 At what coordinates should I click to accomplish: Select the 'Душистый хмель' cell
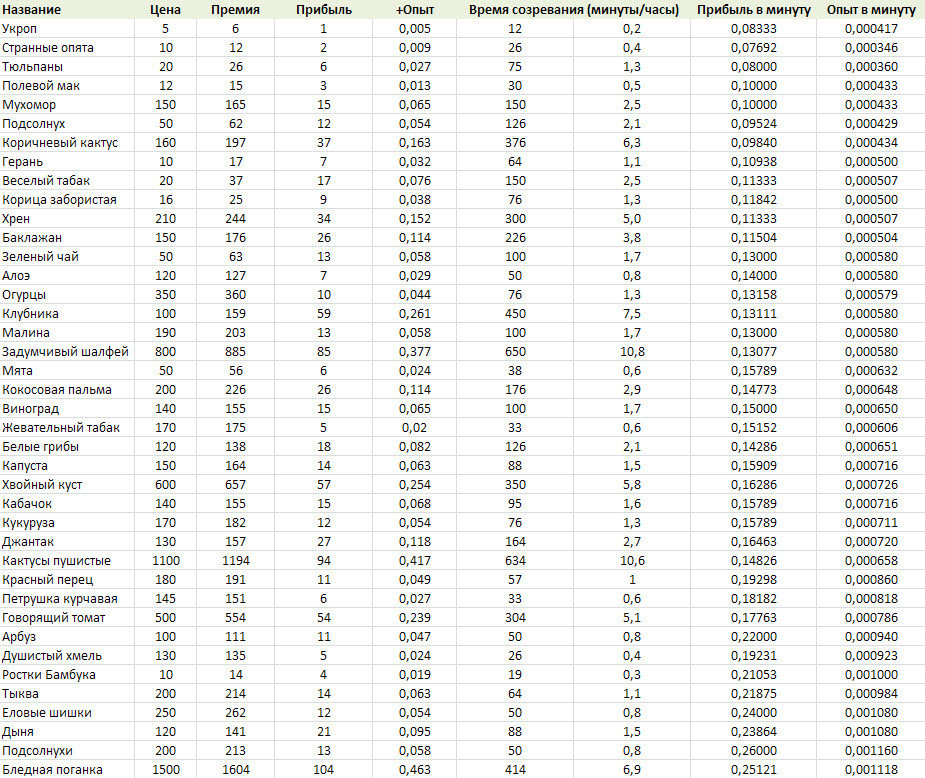click(x=52, y=656)
